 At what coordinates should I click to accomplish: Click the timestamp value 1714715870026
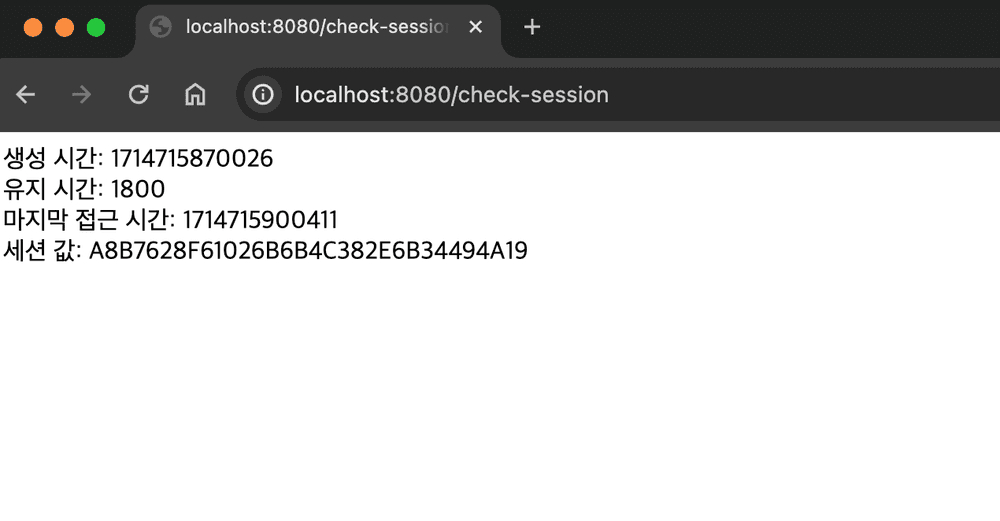[x=191, y=159]
